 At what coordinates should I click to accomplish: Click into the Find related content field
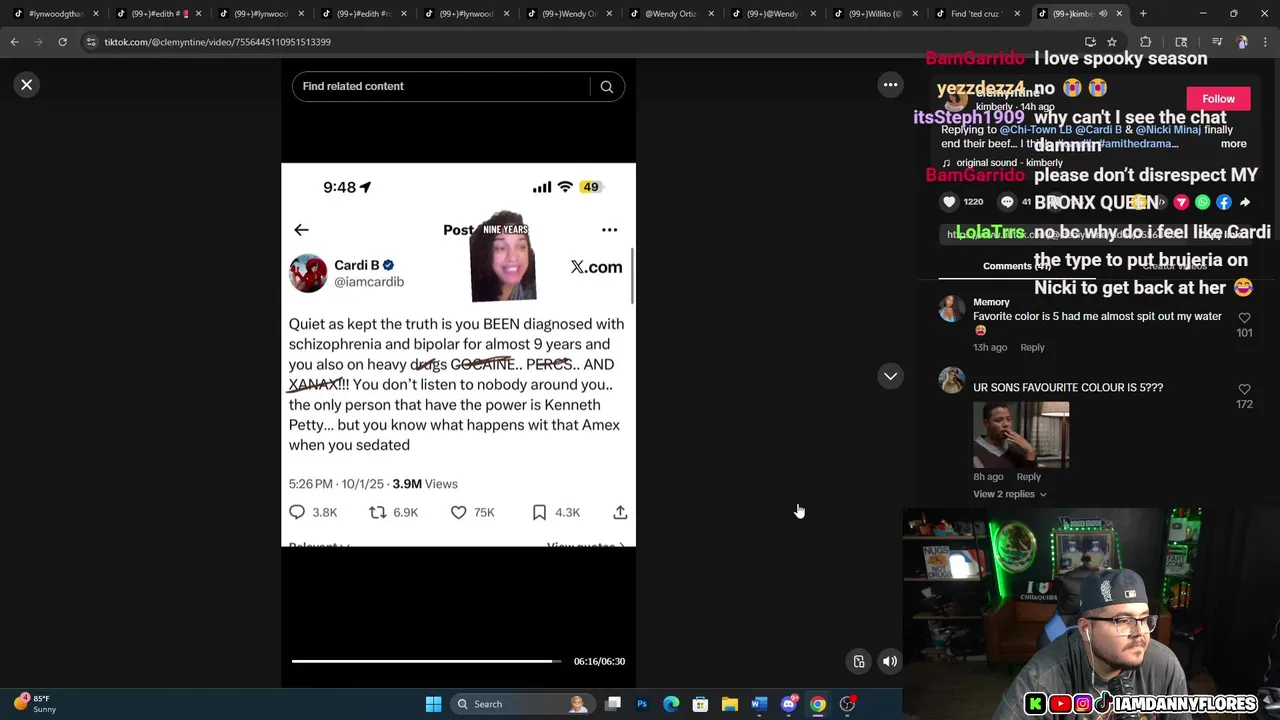tap(440, 86)
